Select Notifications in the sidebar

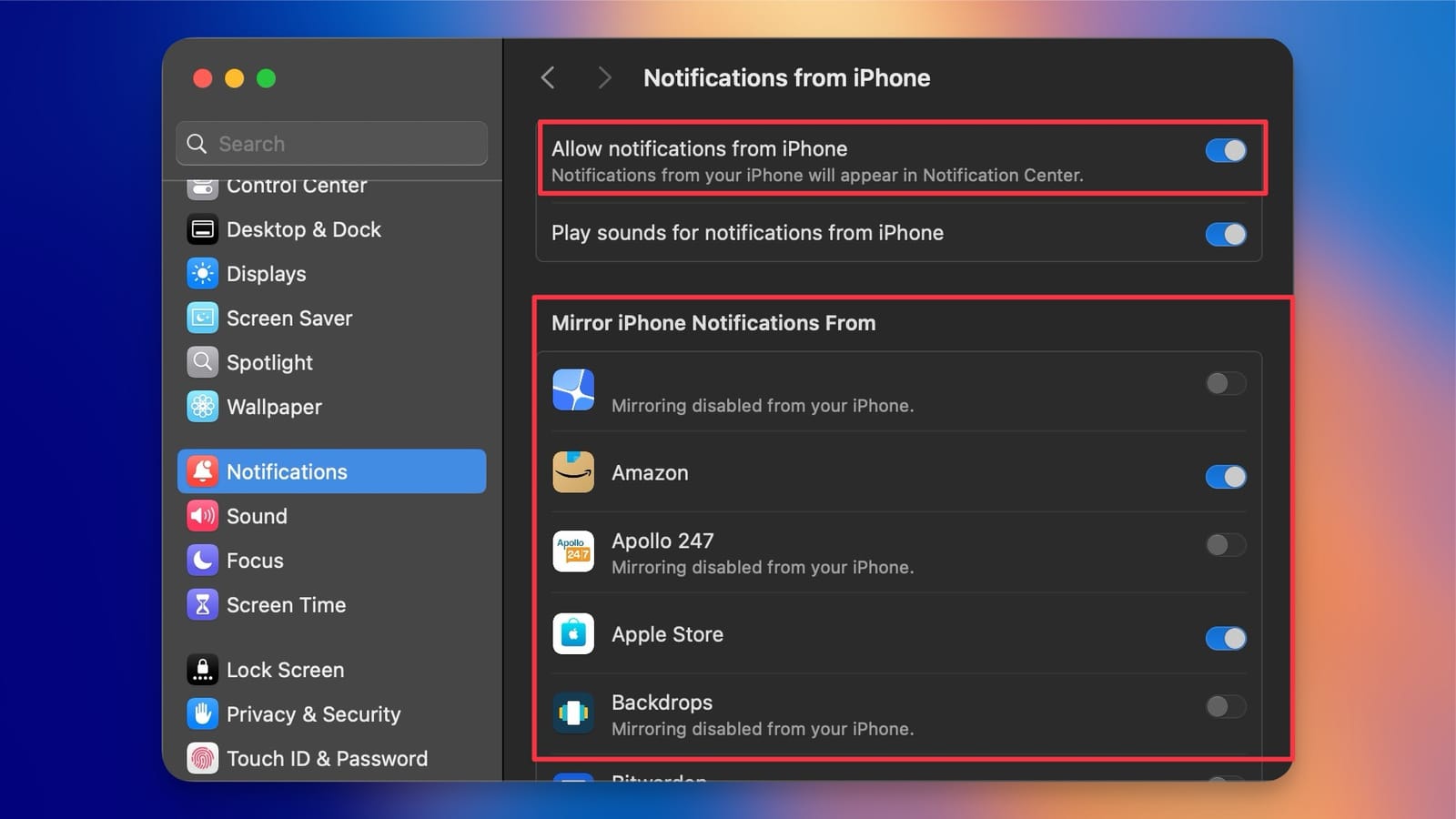pos(287,471)
